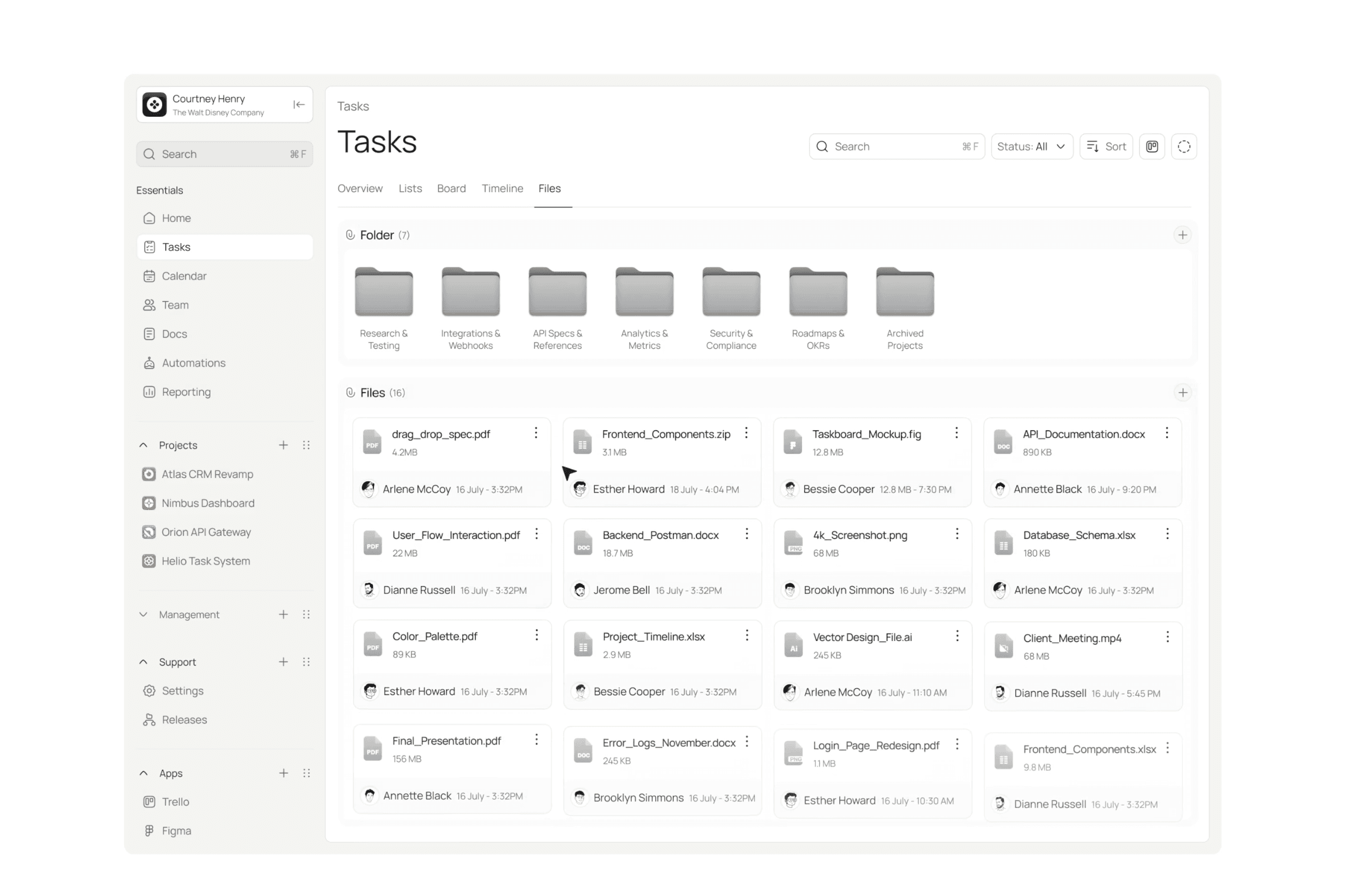Click the dashed circle icon in the toolbar
Viewport: 1348px width, 896px height.
point(1183,147)
